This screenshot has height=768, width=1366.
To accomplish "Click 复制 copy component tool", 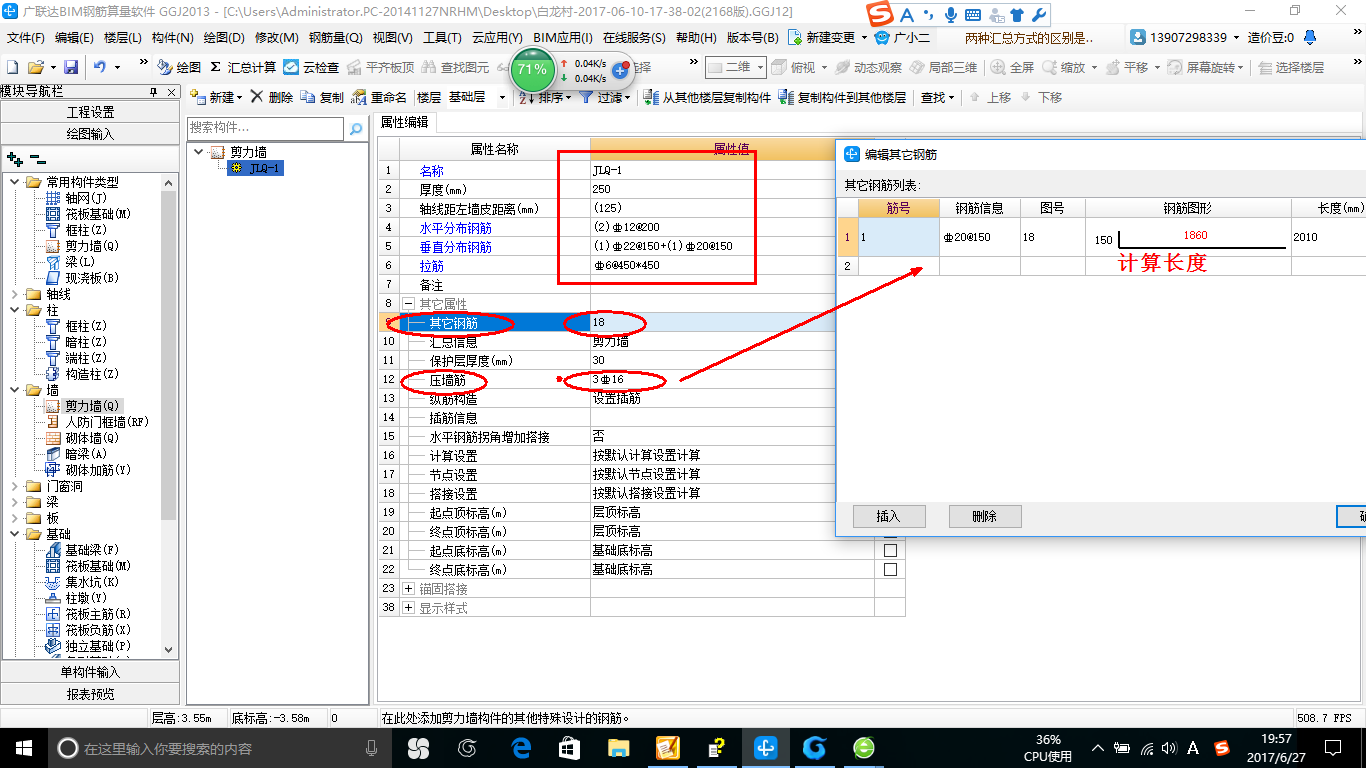I will pyautogui.click(x=322, y=97).
